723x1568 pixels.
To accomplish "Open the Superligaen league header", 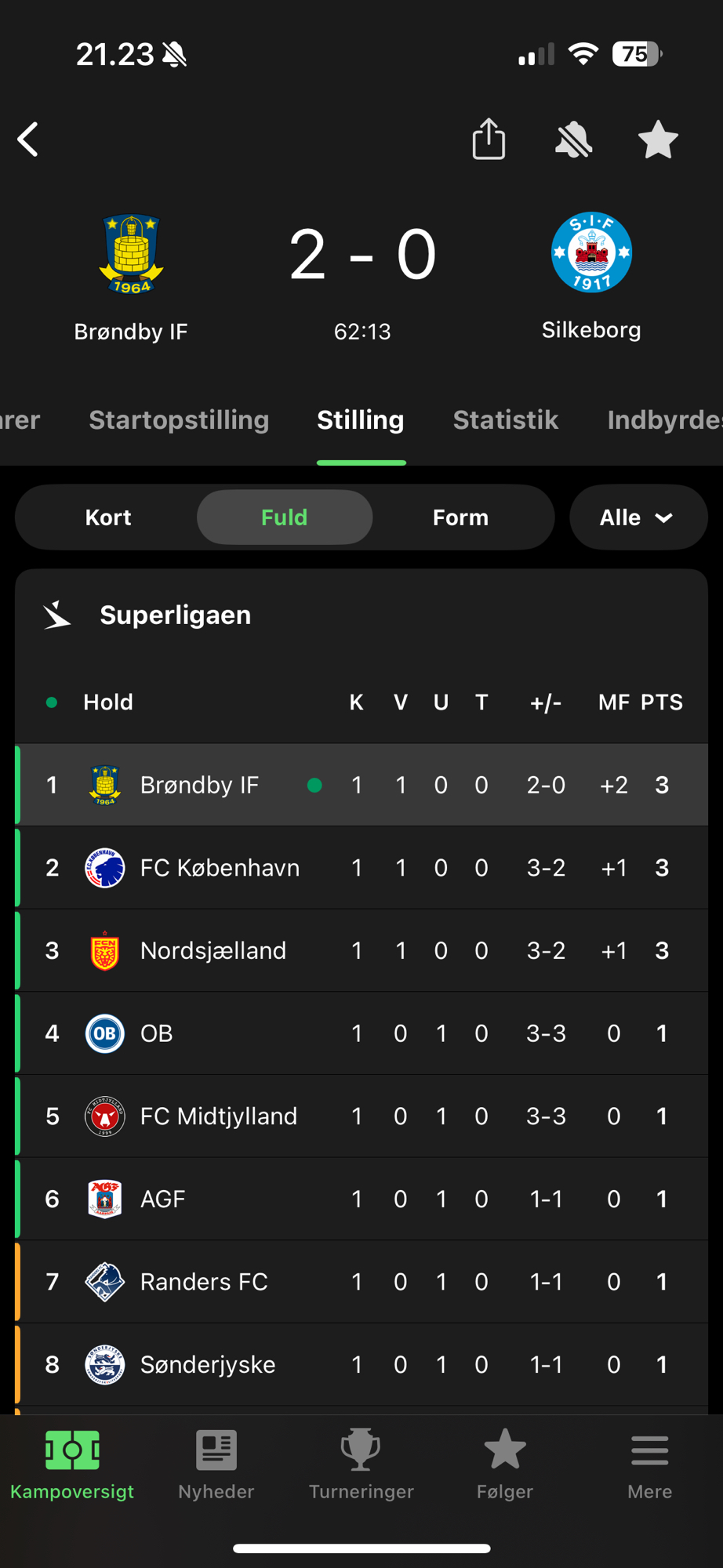I will click(176, 615).
